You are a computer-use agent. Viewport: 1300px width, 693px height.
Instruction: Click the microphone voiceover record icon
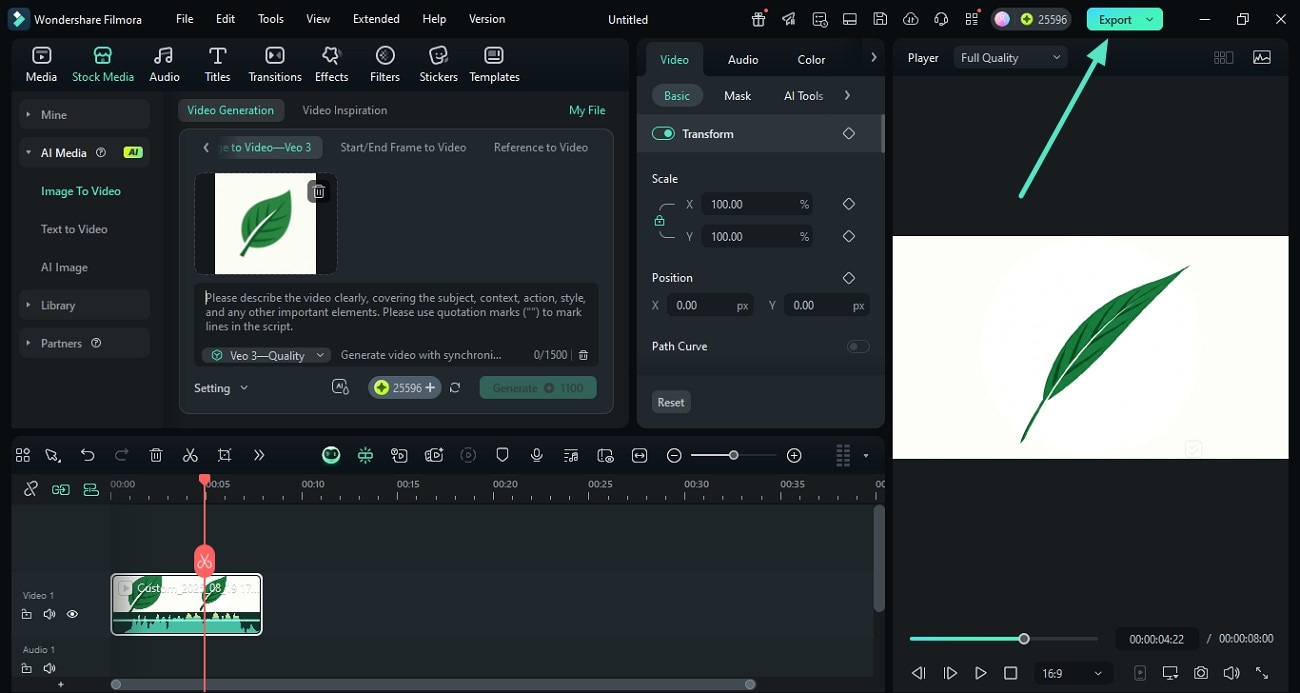tap(537, 455)
